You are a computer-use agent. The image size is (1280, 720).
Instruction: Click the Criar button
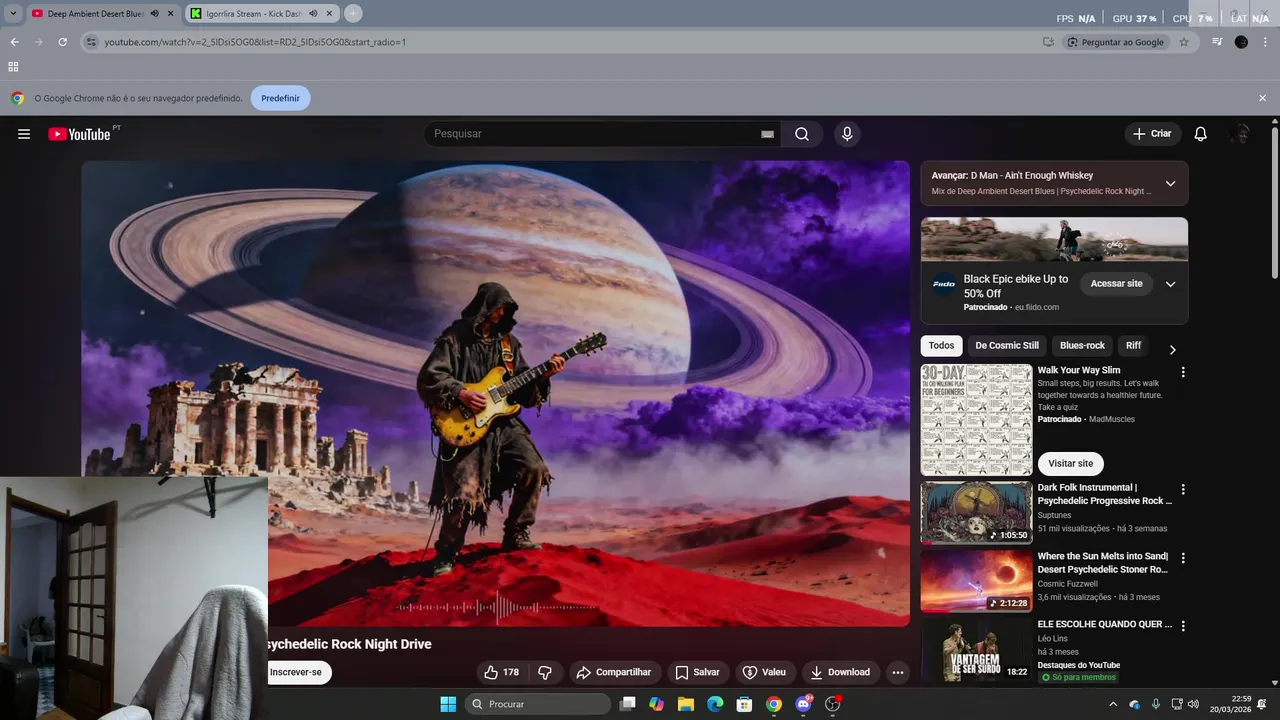pyautogui.click(x=1153, y=134)
